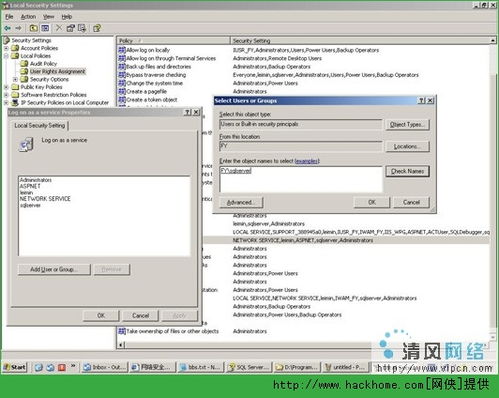Viewport: 499px width, 398px height.
Task: Click OK in Select Users or Groups
Action: (x=372, y=202)
